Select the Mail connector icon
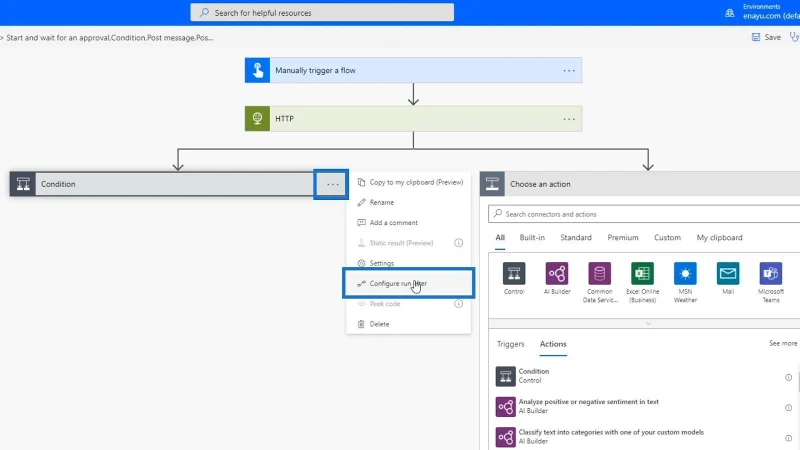The width and height of the screenshot is (800, 450). coord(728,273)
